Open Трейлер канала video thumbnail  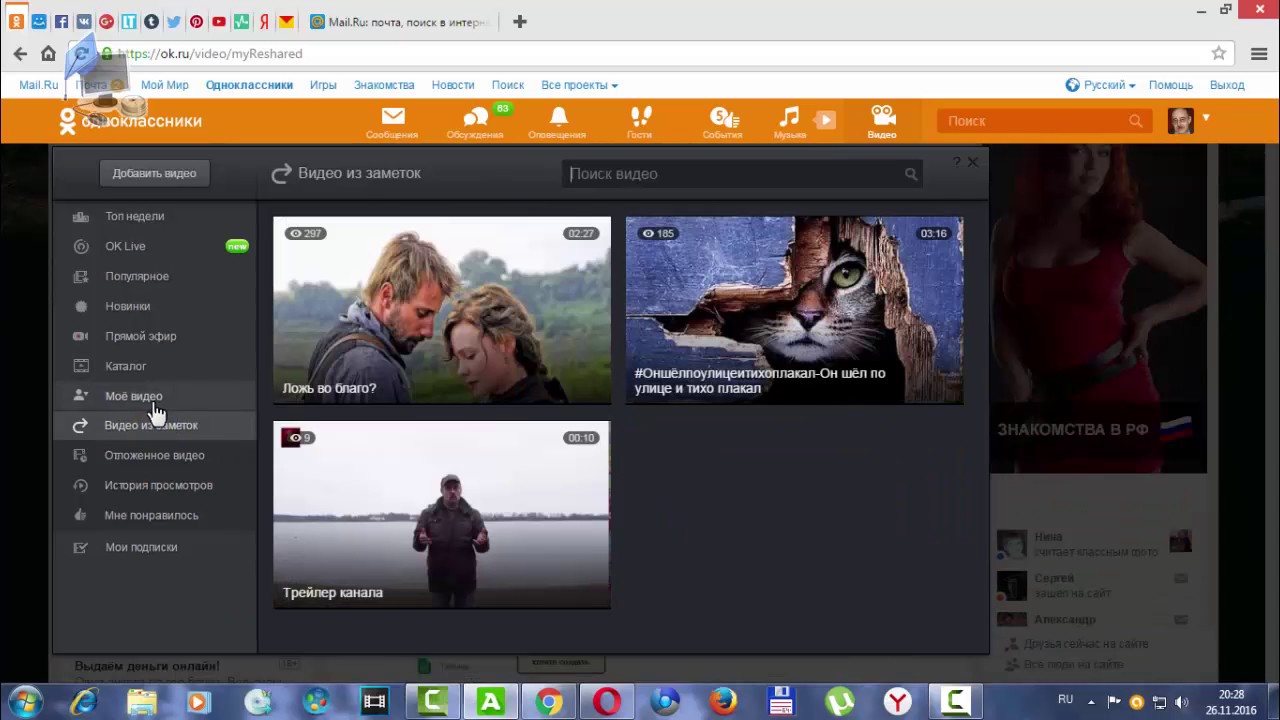(x=442, y=515)
